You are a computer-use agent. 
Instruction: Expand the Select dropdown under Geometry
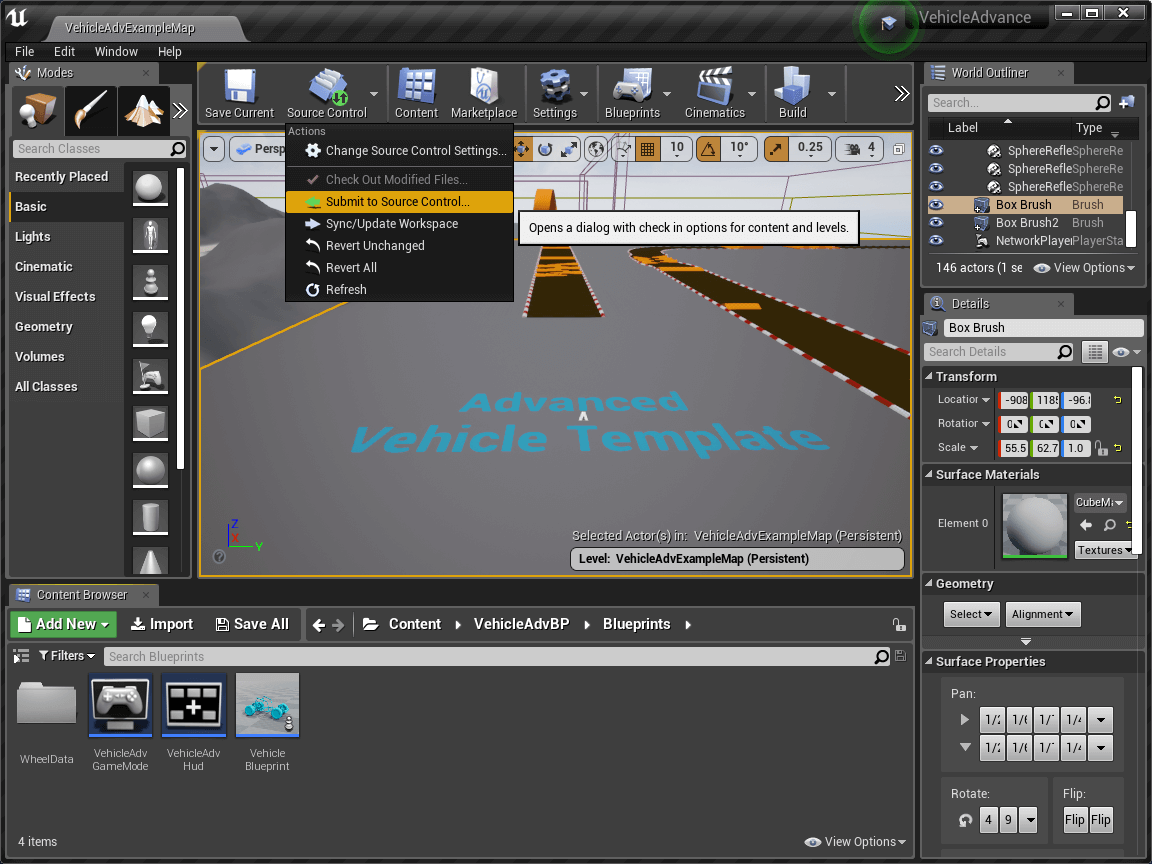970,614
